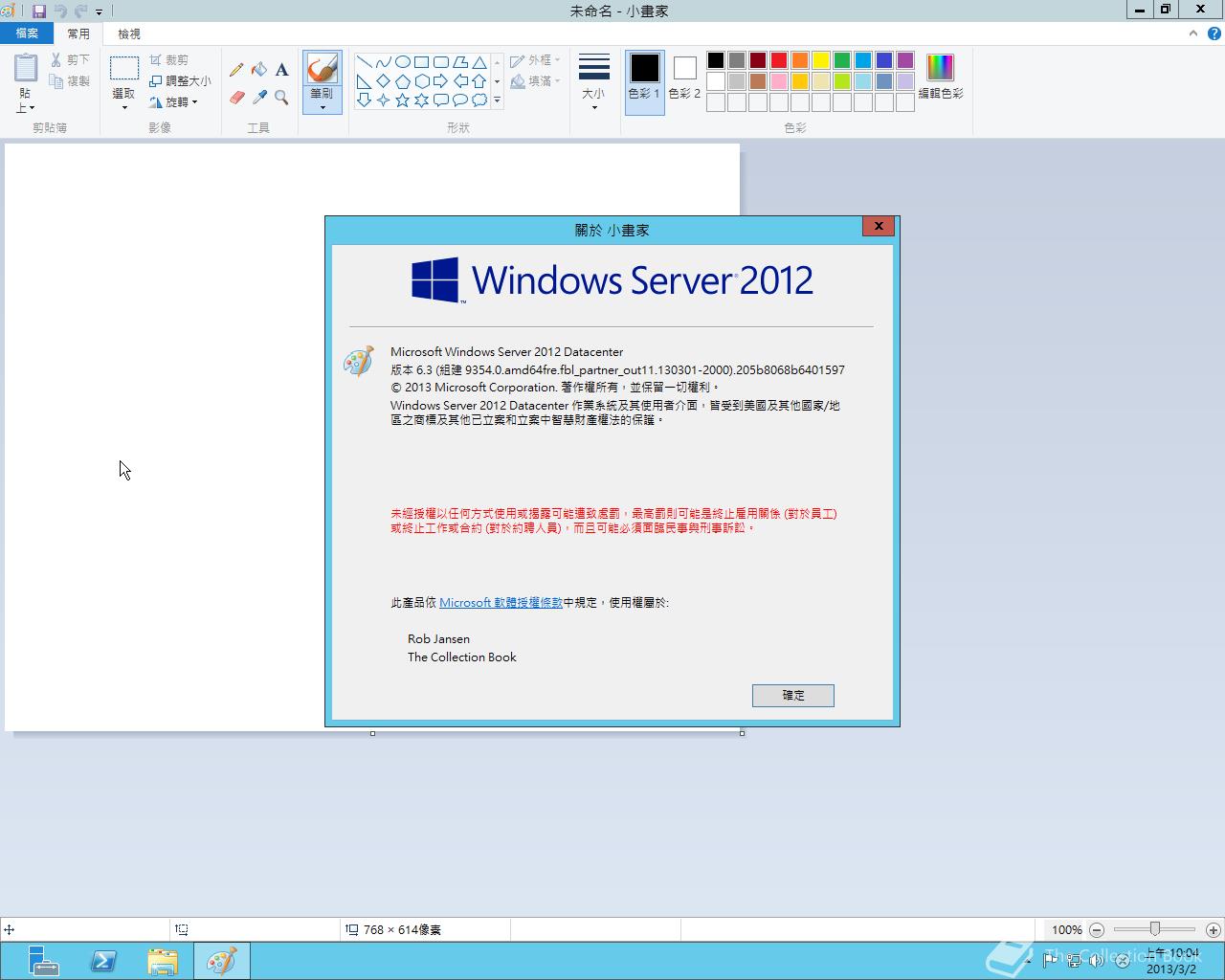Choose the Five-point star shape
The height and width of the screenshot is (980, 1225).
tap(402, 100)
